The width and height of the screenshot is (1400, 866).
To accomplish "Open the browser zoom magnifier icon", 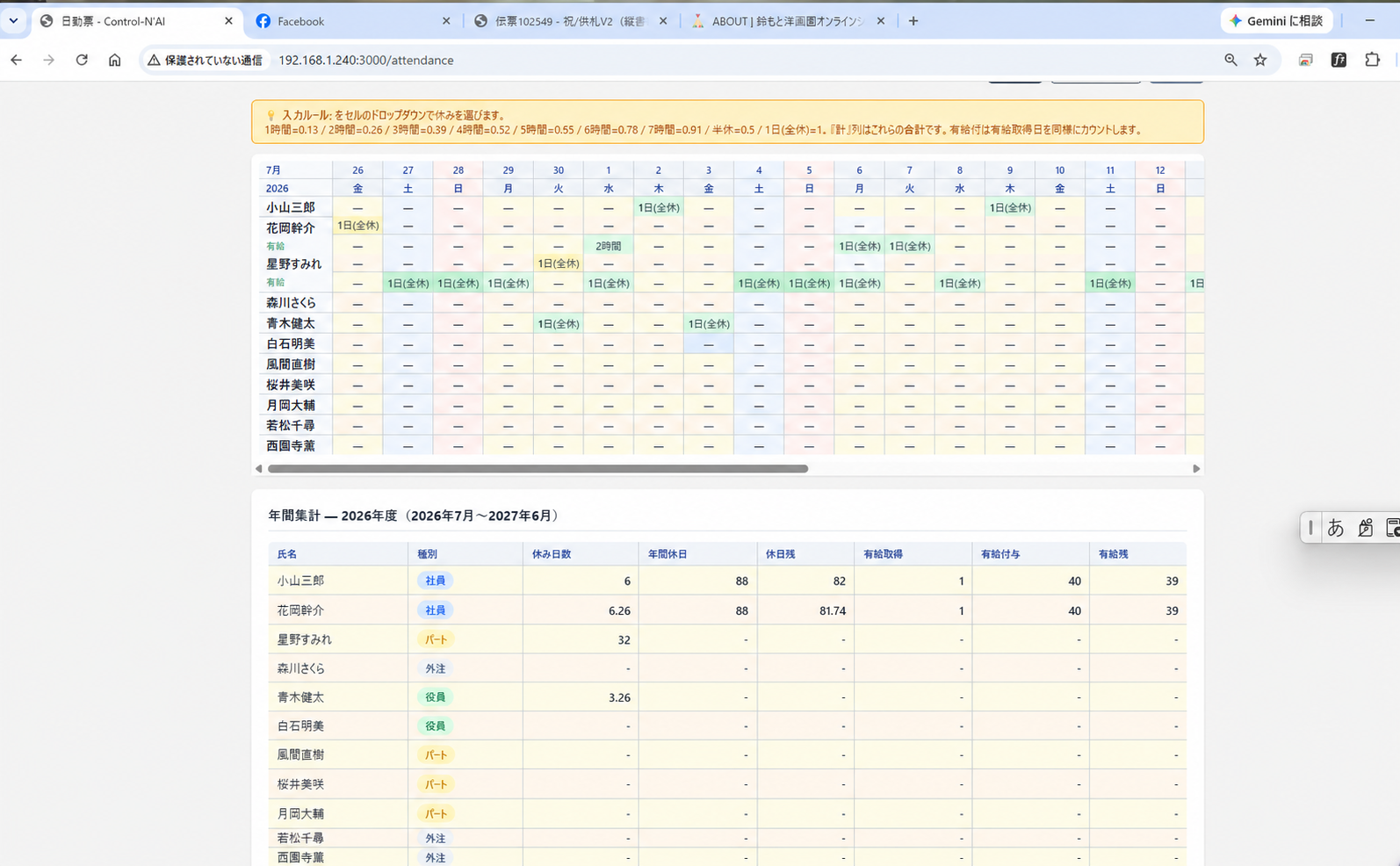I will [x=1230, y=60].
